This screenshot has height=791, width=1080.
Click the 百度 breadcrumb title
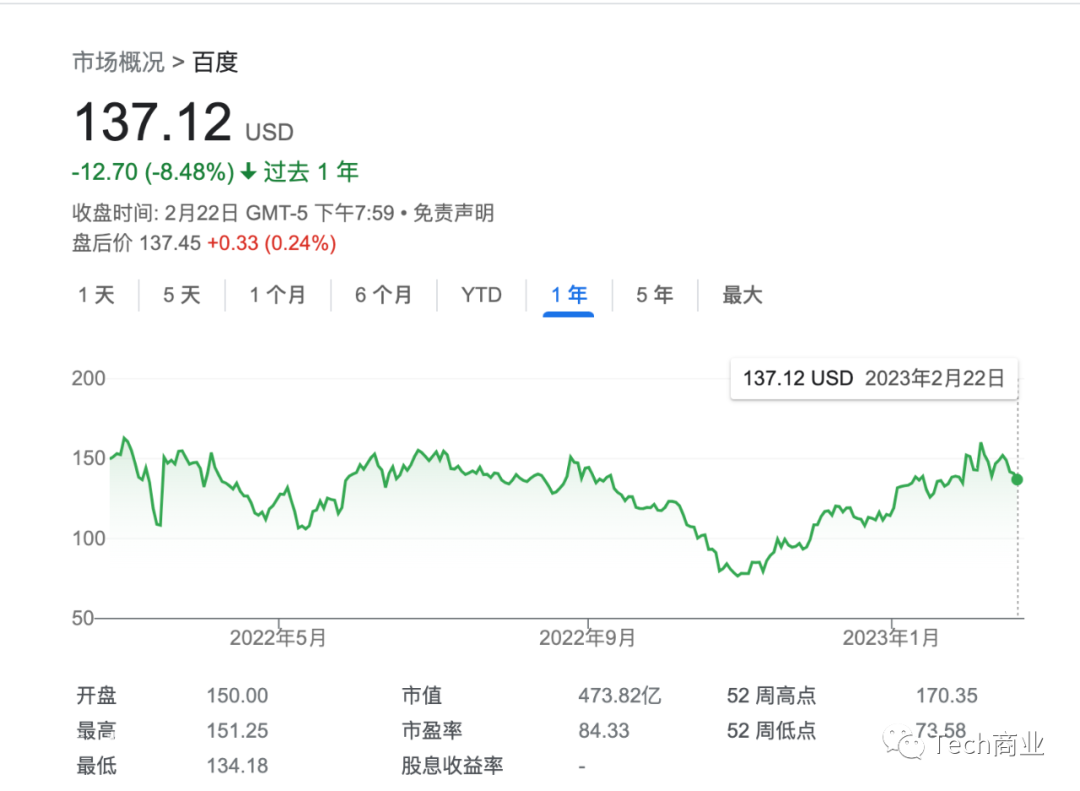click(x=216, y=62)
